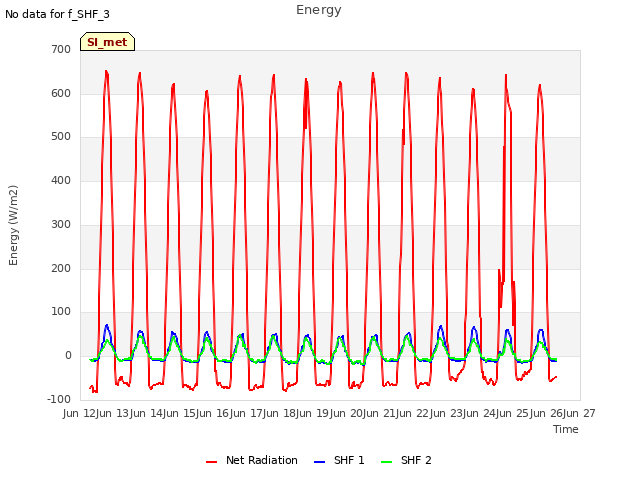Click the 600 y-axis tick label
The image size is (640, 480).
[61, 93]
